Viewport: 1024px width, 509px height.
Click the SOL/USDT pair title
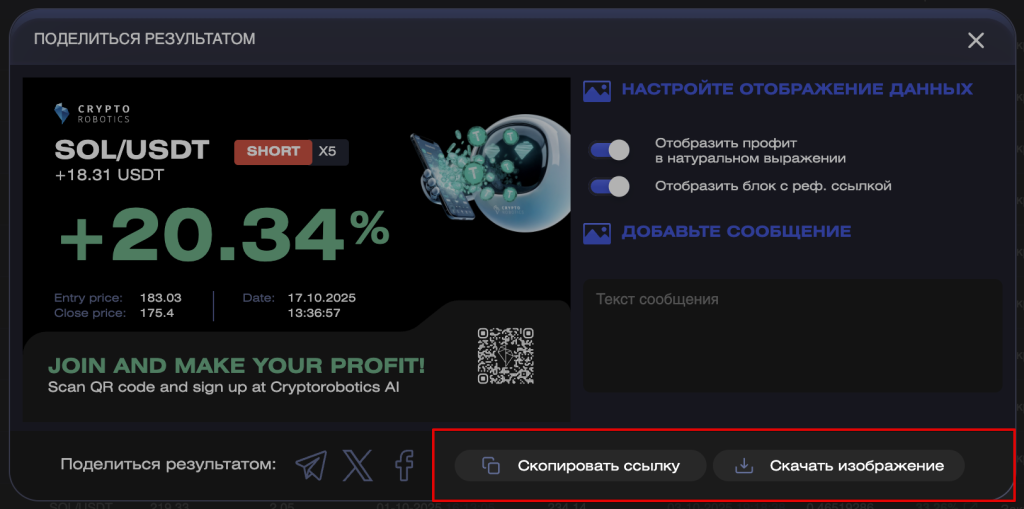[132, 151]
